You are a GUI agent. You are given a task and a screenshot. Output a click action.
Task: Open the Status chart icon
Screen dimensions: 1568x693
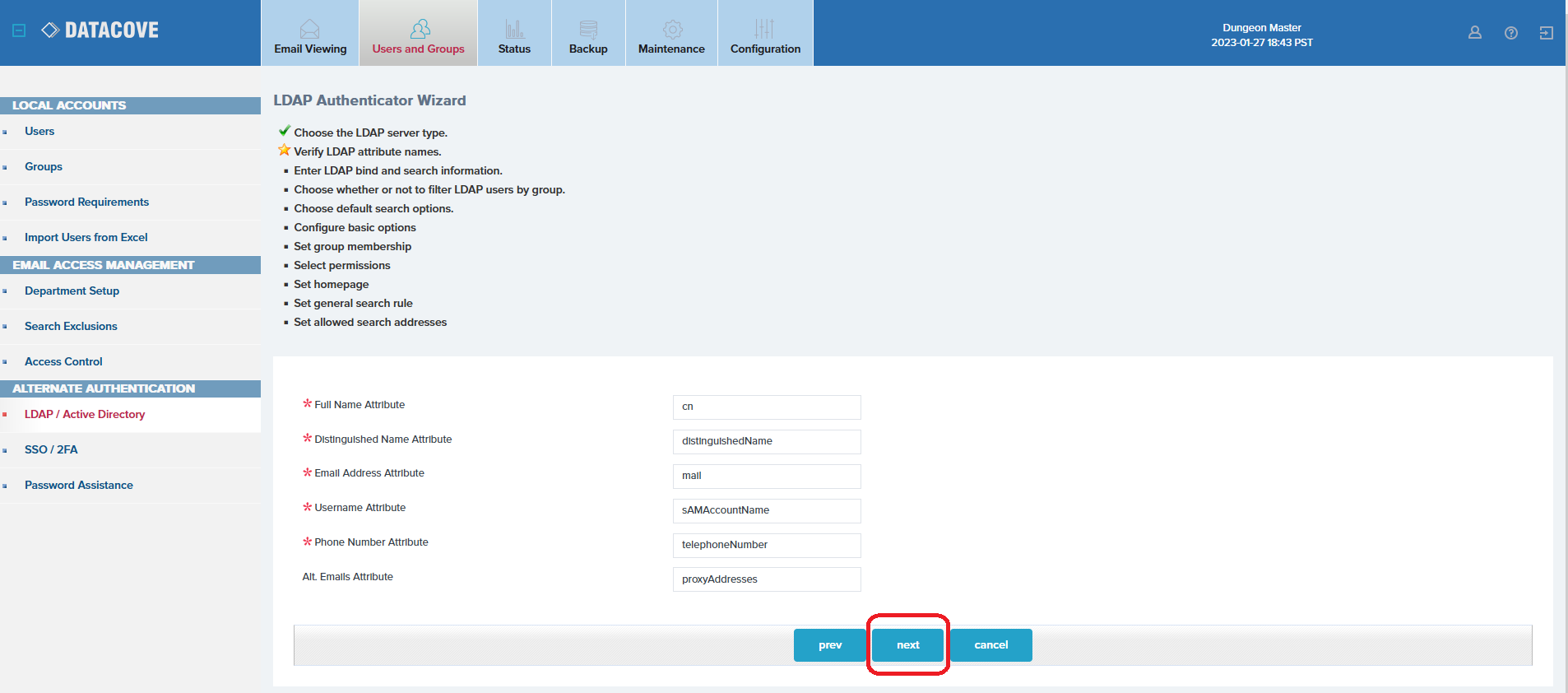(514, 30)
